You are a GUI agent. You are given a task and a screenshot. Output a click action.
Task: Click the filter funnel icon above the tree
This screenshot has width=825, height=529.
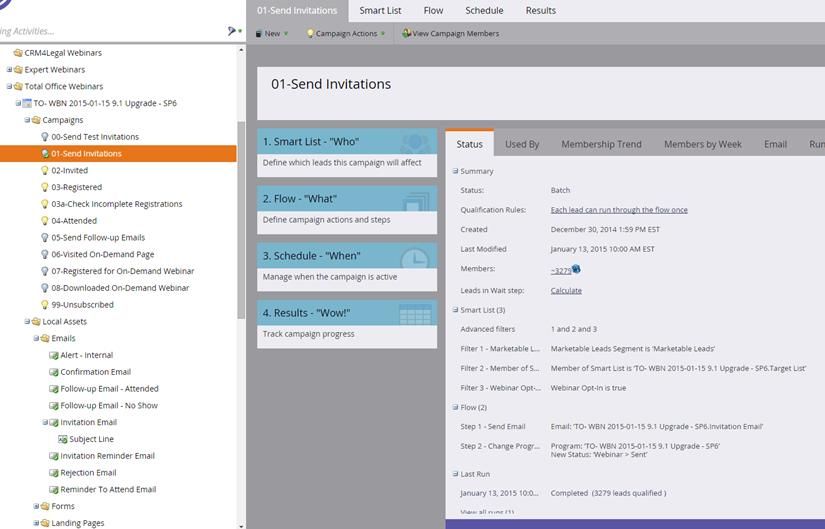tap(232, 32)
